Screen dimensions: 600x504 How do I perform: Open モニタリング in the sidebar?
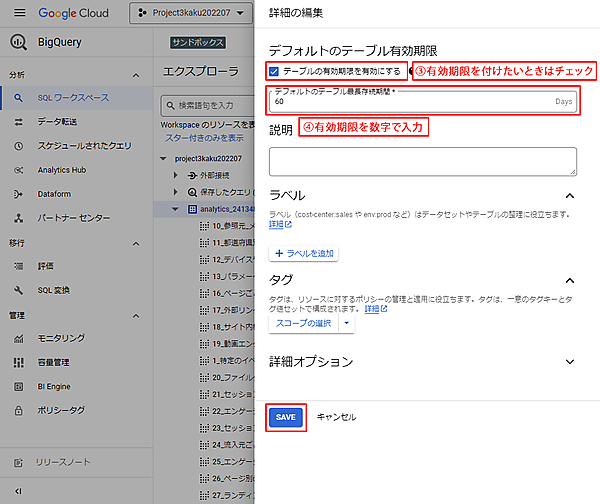click(60, 338)
